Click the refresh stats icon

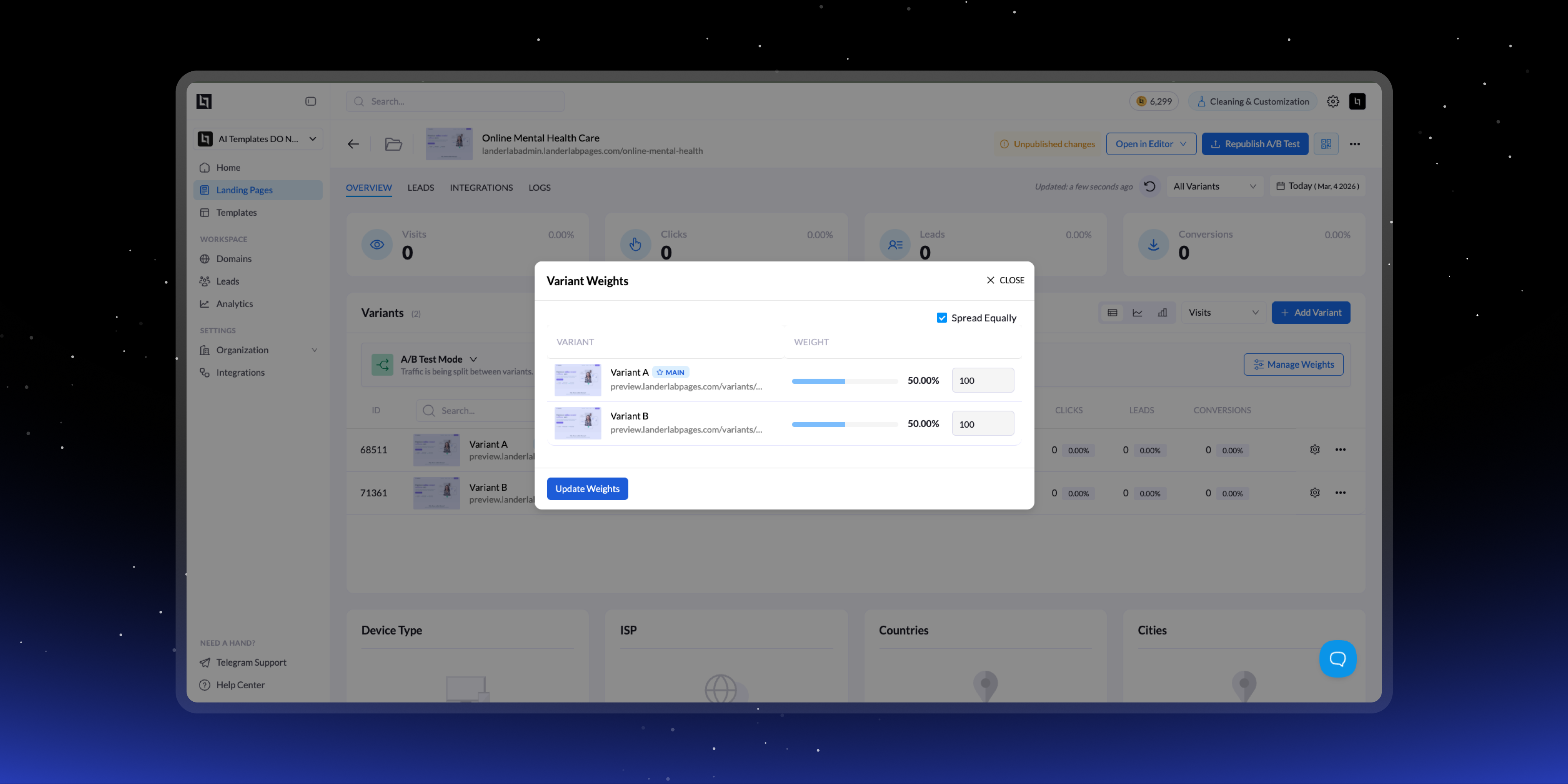tap(1149, 186)
